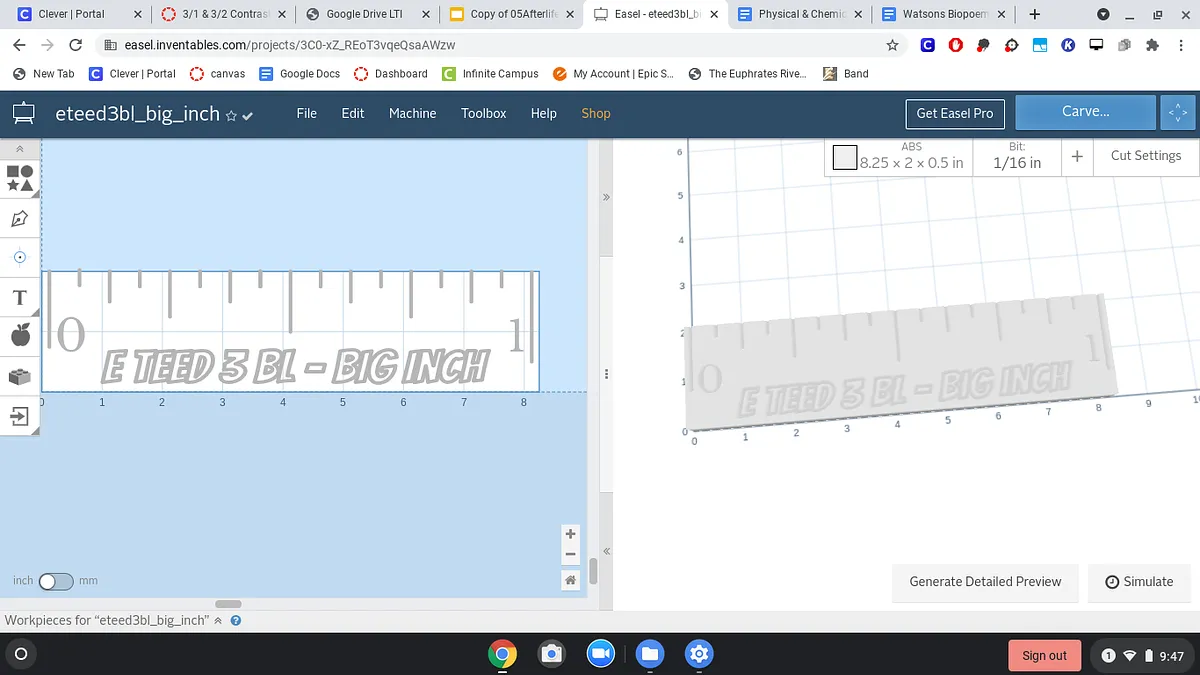Open the Shapes tool
Viewport: 1200px width, 675px height.
click(20, 178)
